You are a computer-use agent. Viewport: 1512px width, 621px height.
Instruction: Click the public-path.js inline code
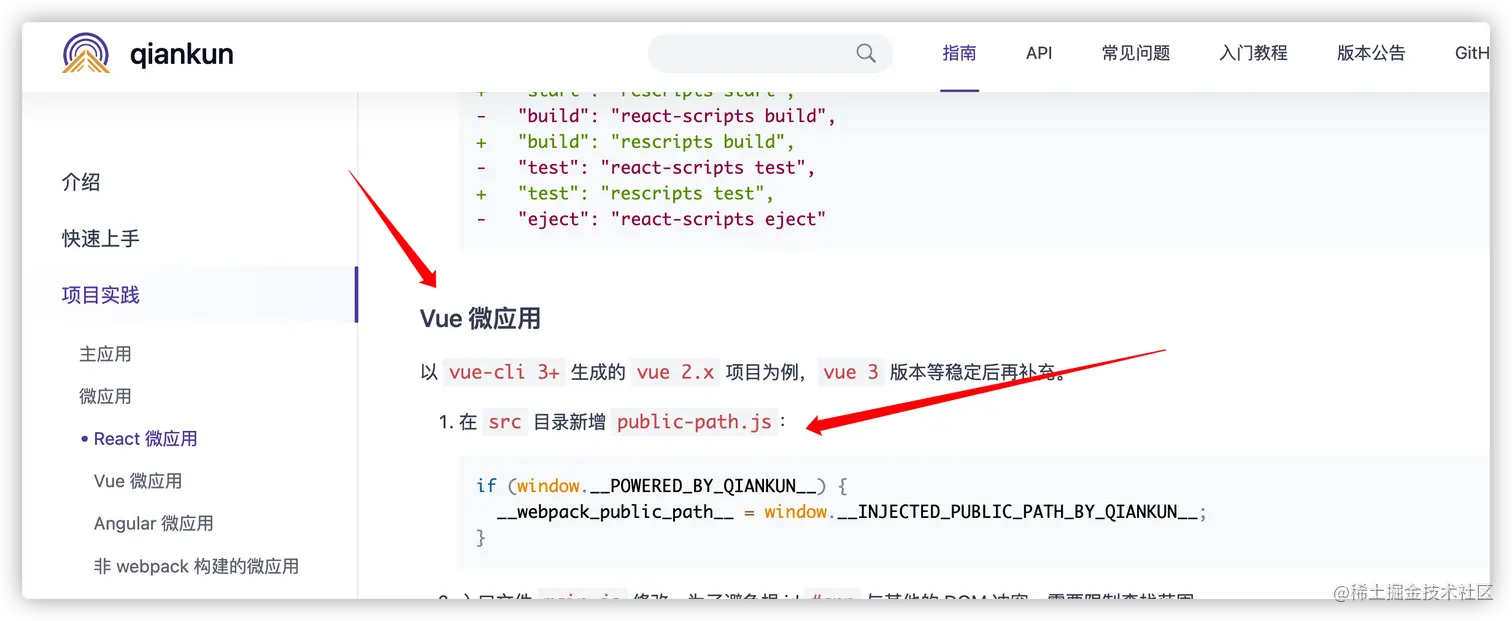(x=694, y=422)
